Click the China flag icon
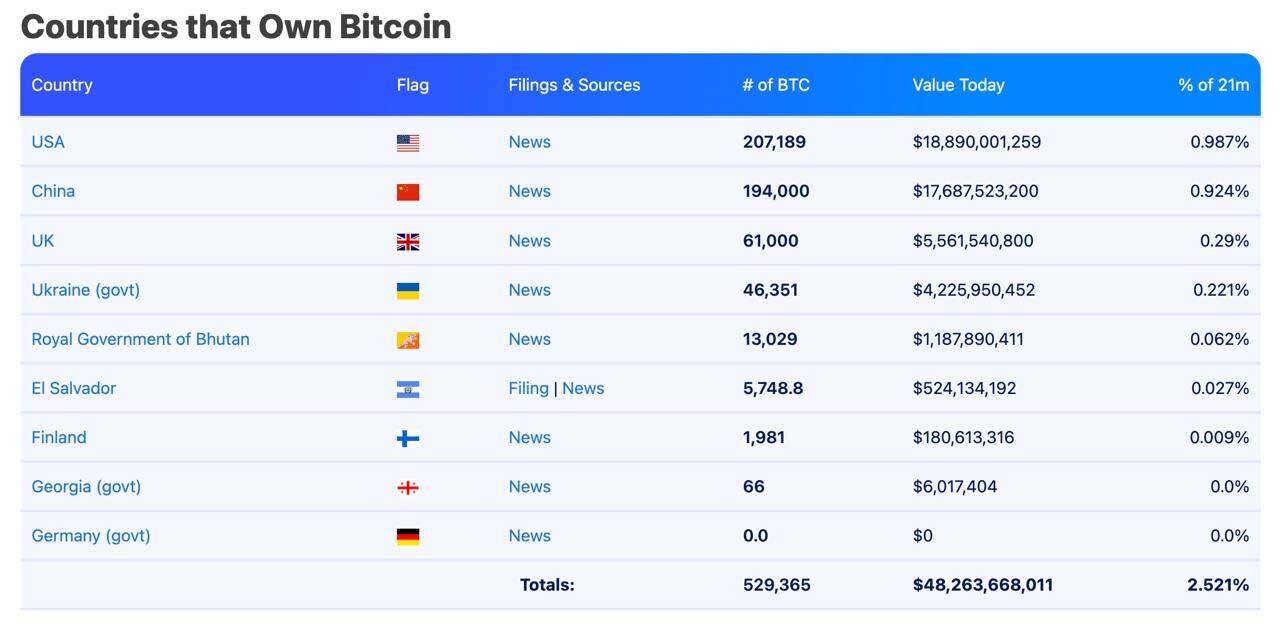This screenshot has width=1280, height=635. click(408, 192)
